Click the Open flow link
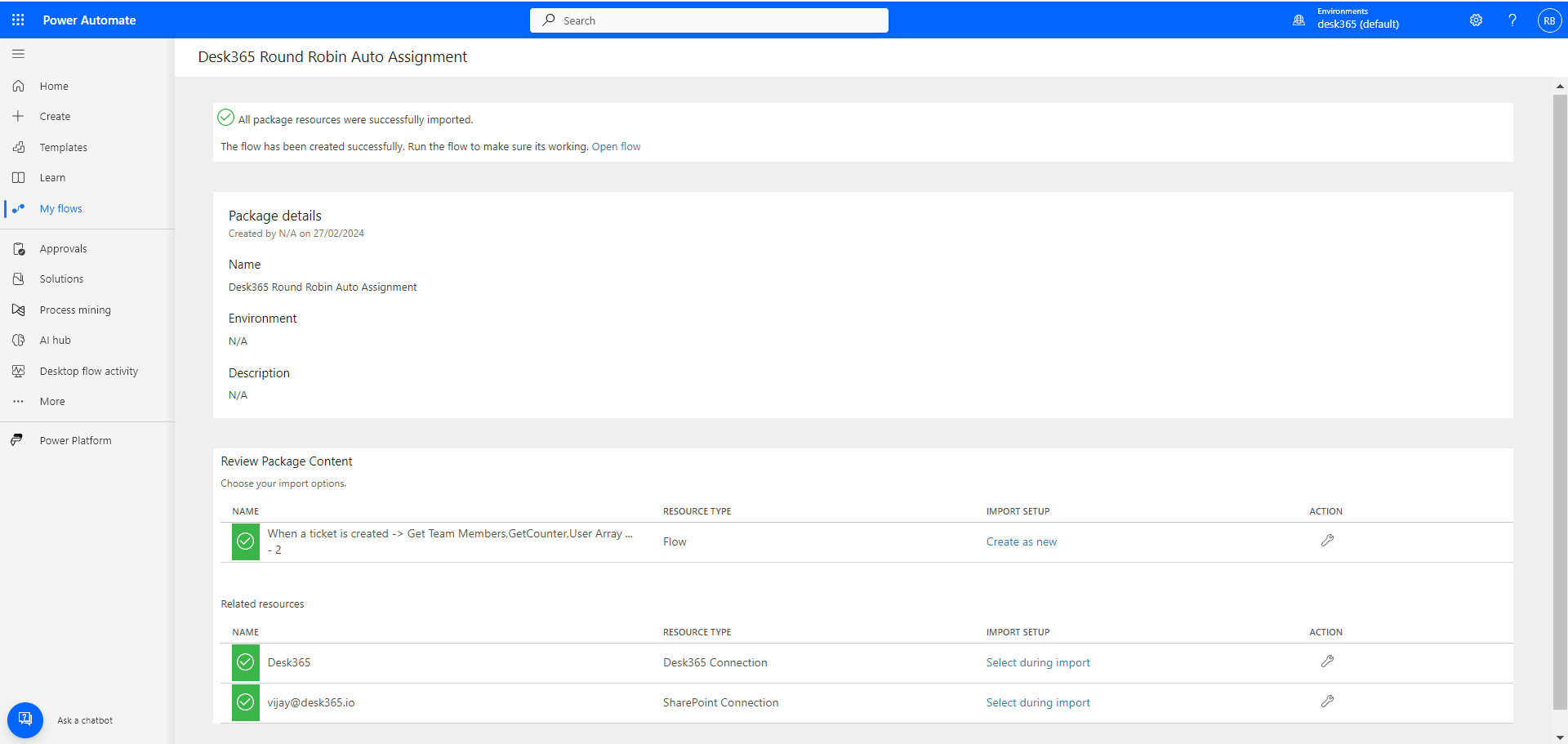1568x744 pixels. 617,146
